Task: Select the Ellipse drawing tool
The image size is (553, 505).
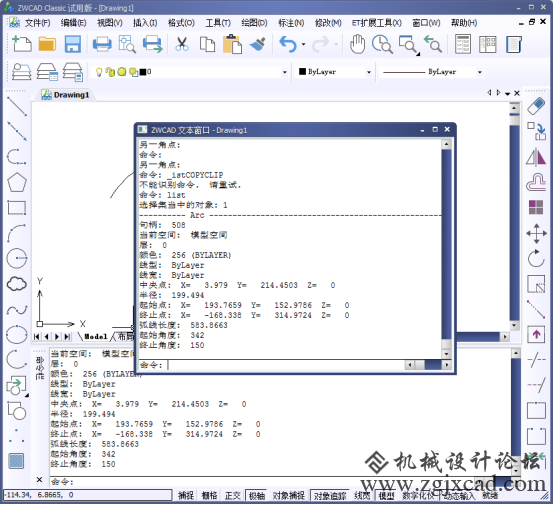Action: tap(17, 334)
